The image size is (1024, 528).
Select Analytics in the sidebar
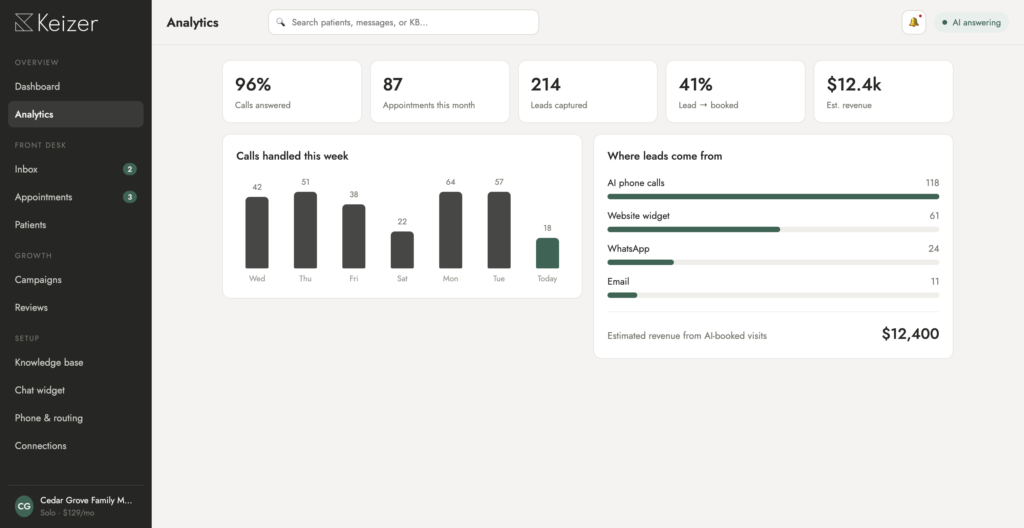[76, 114]
